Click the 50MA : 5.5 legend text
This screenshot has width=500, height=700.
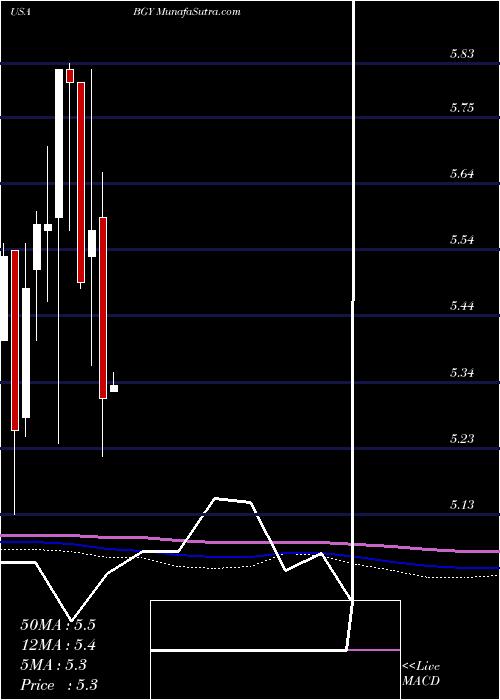58,625
